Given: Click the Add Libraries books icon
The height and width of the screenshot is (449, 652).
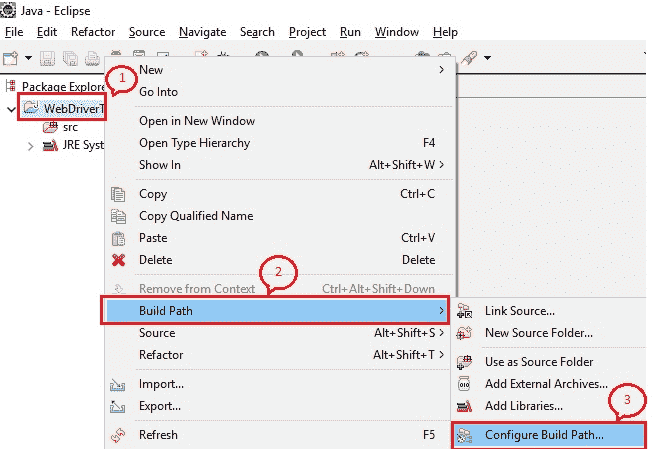Looking at the screenshot, I should point(464,406).
